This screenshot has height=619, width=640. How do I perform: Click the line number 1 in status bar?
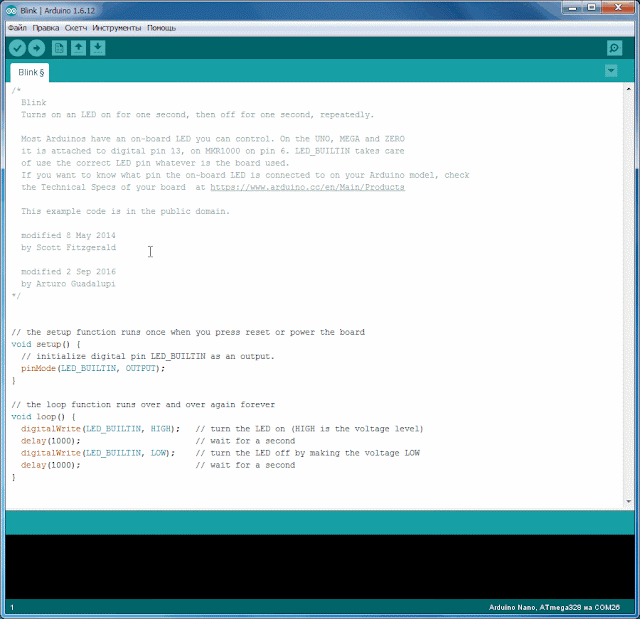(x=12, y=608)
